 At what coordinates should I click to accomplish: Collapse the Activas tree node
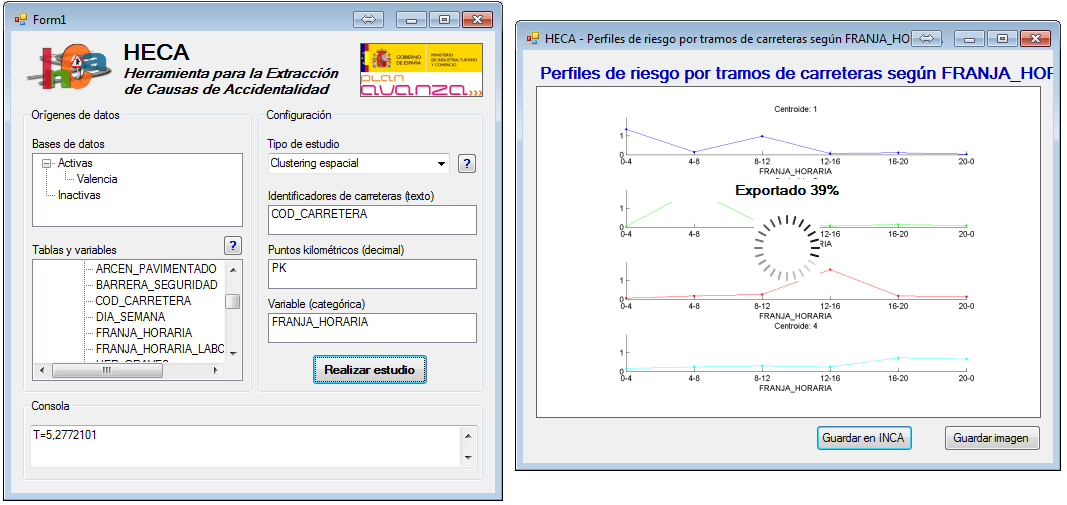[46, 163]
